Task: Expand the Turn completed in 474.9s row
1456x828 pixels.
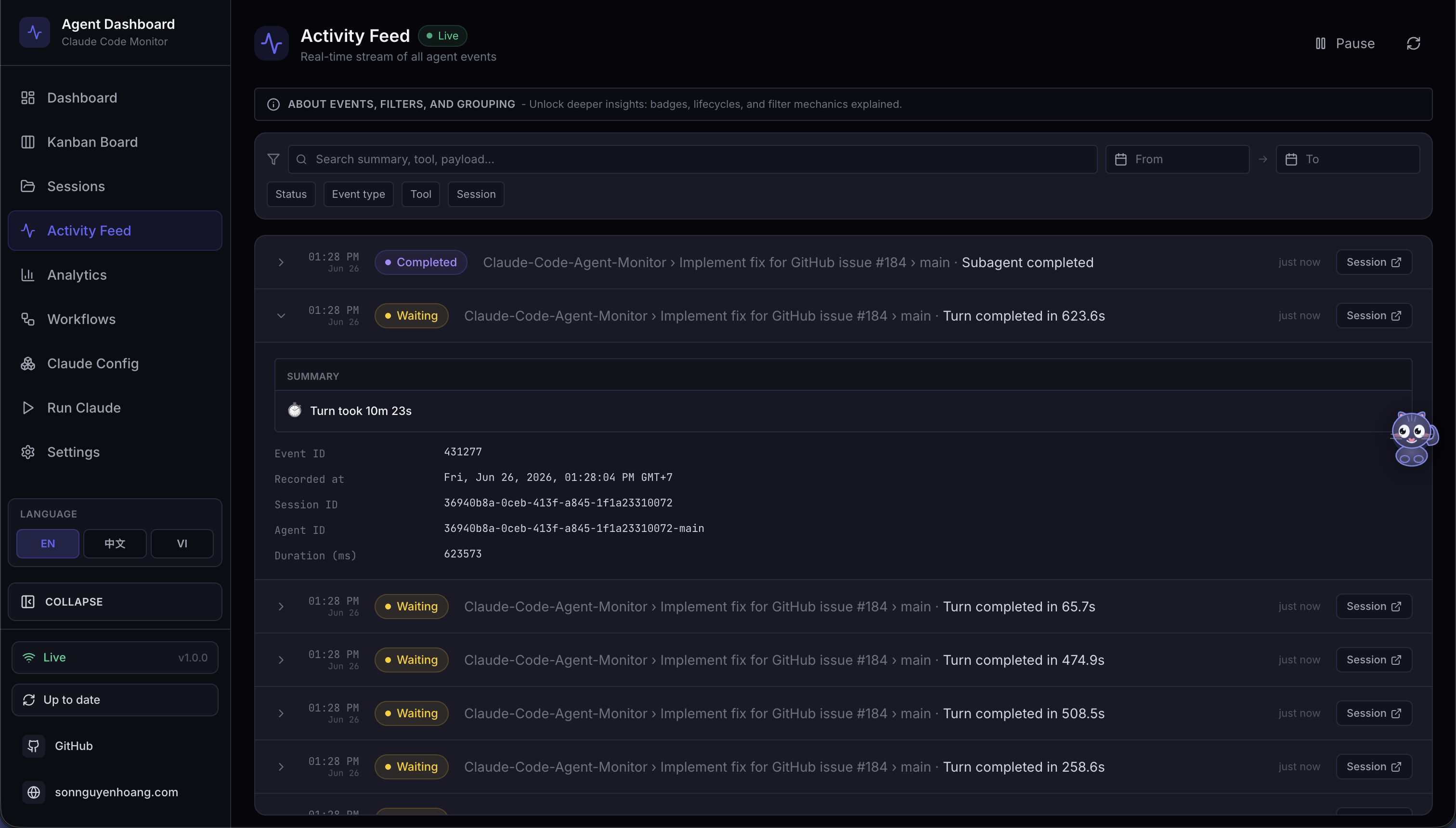Action: coord(281,660)
